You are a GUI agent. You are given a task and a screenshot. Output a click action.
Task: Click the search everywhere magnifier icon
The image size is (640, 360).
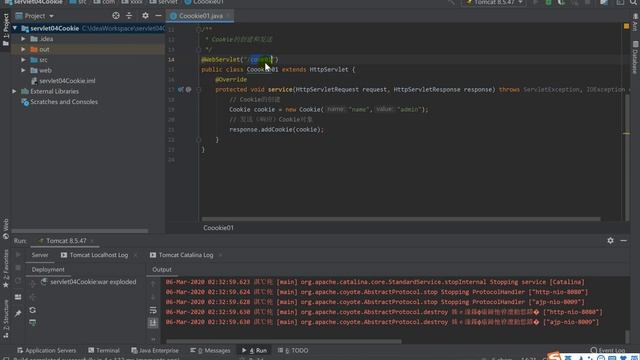tap(633, 2)
